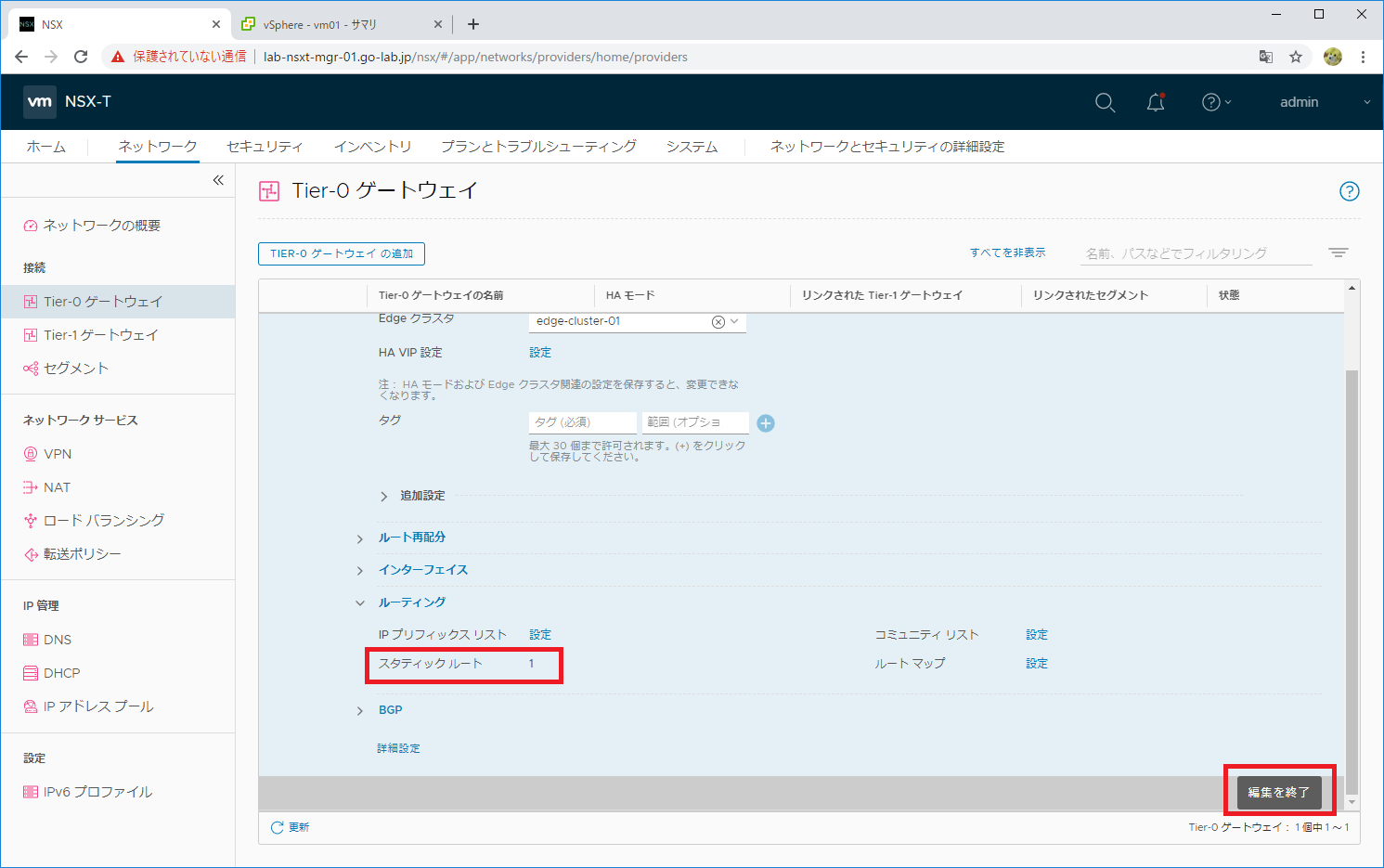1384x868 pixels.
Task: Click スタティック ルート count 1
Action: 532,664
